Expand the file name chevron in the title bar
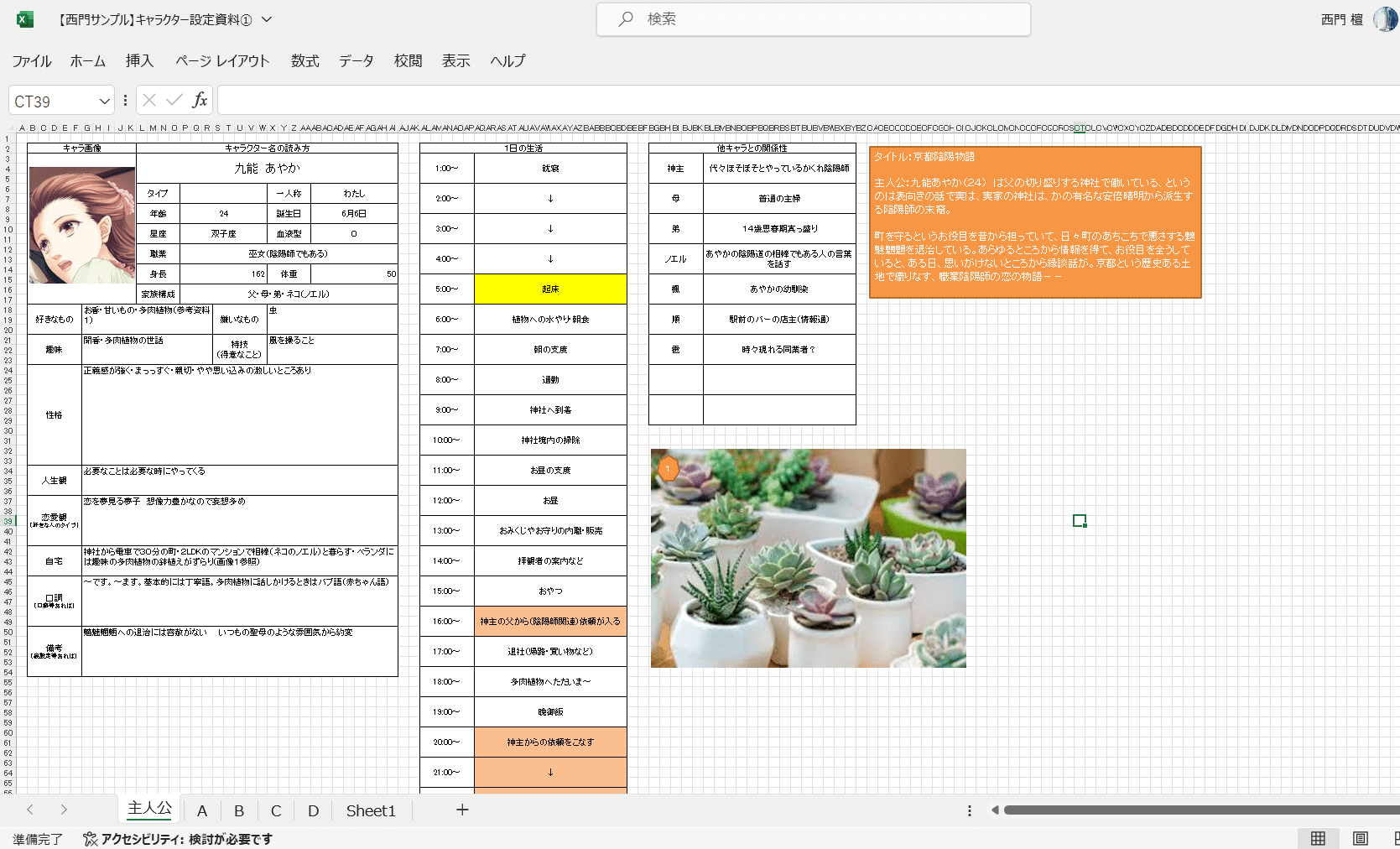The width and height of the screenshot is (1400, 849). click(x=267, y=19)
